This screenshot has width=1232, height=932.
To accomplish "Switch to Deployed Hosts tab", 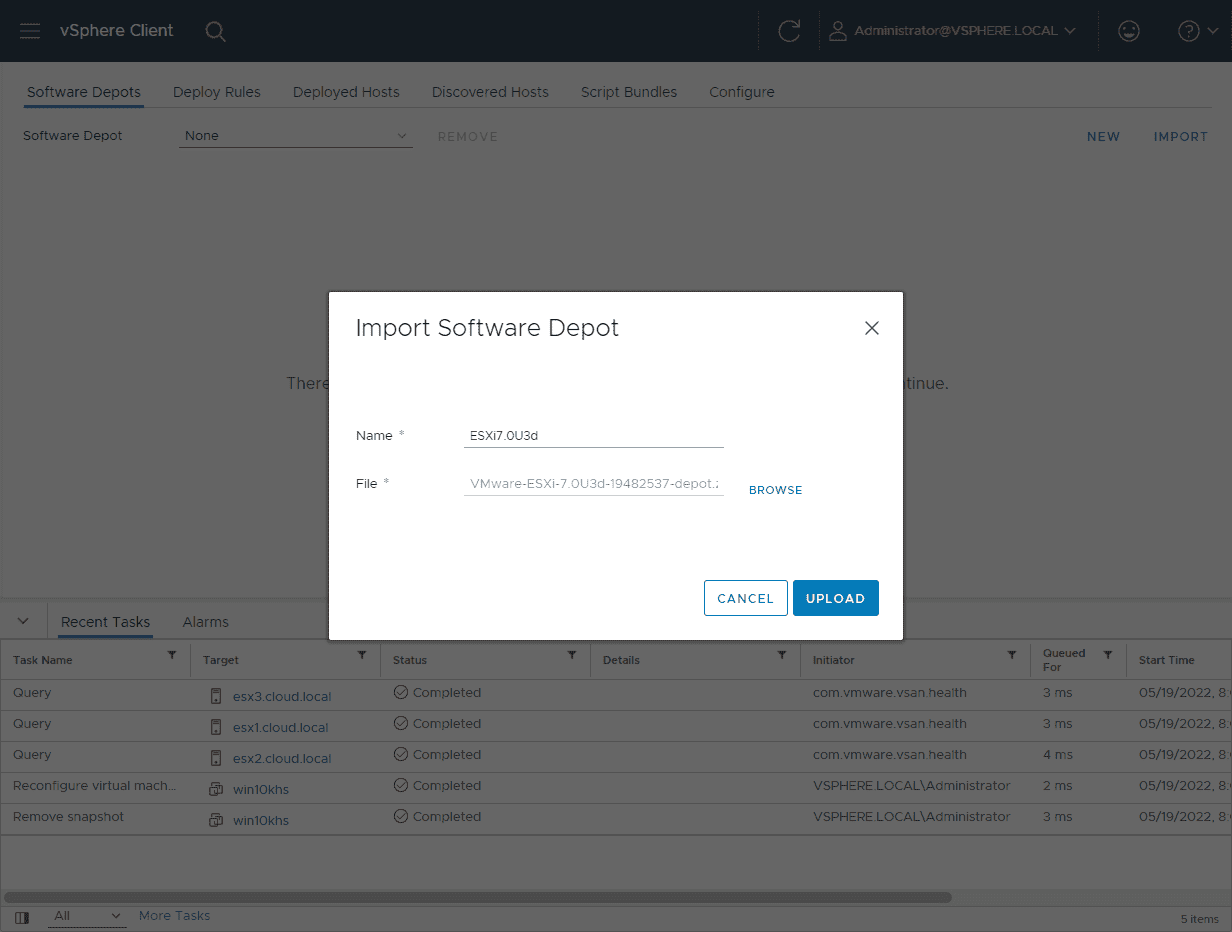I will tap(346, 92).
